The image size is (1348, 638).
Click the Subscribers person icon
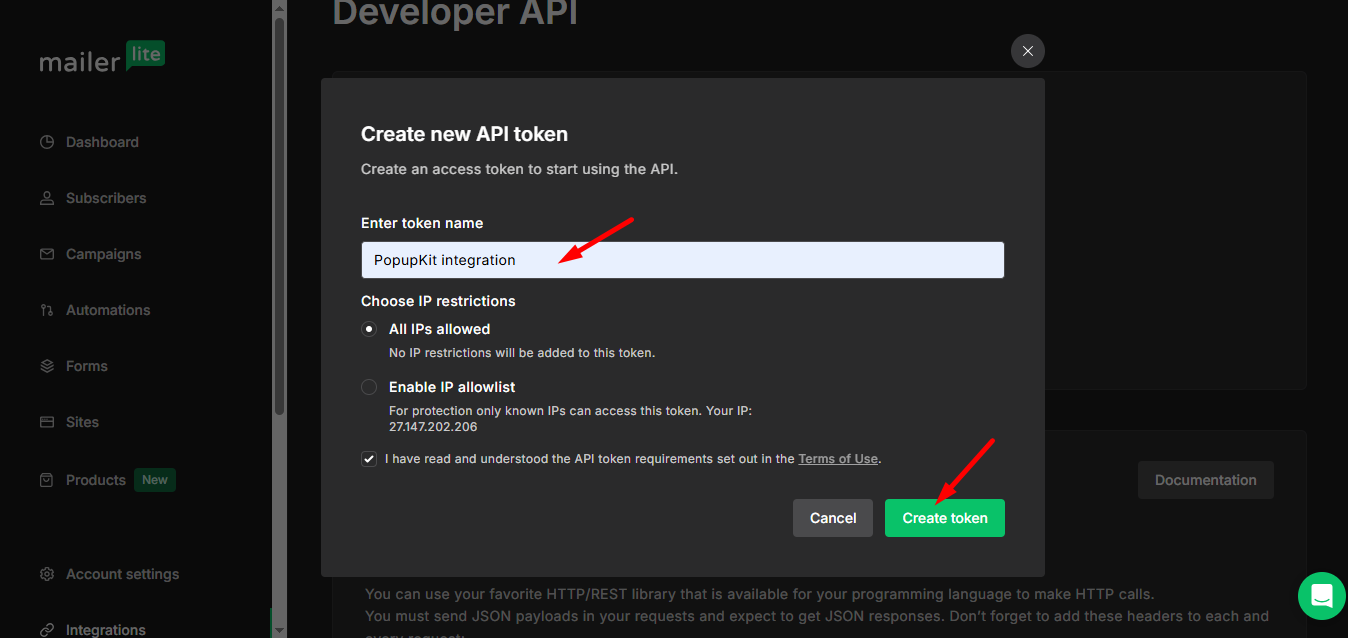pyautogui.click(x=47, y=198)
